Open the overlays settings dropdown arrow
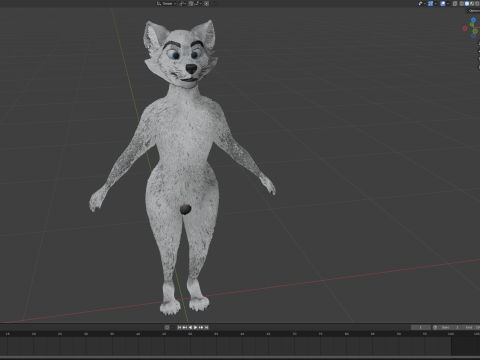The height and width of the screenshot is (360, 480). [448, 3]
